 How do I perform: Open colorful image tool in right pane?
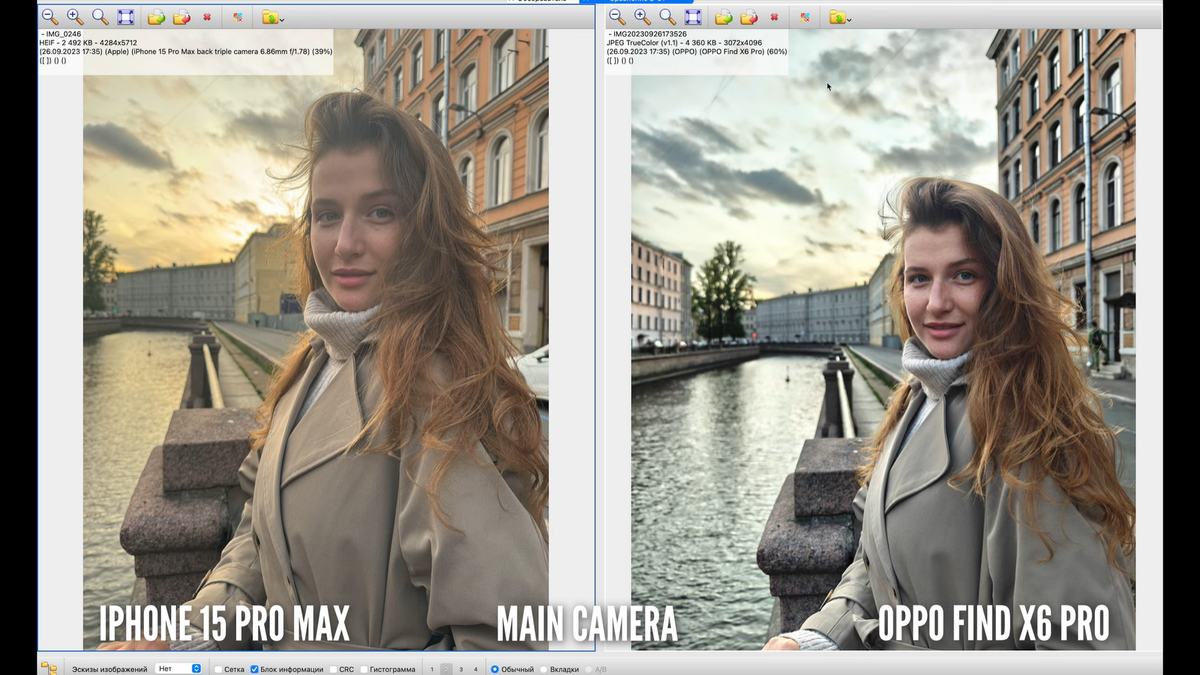pos(805,17)
